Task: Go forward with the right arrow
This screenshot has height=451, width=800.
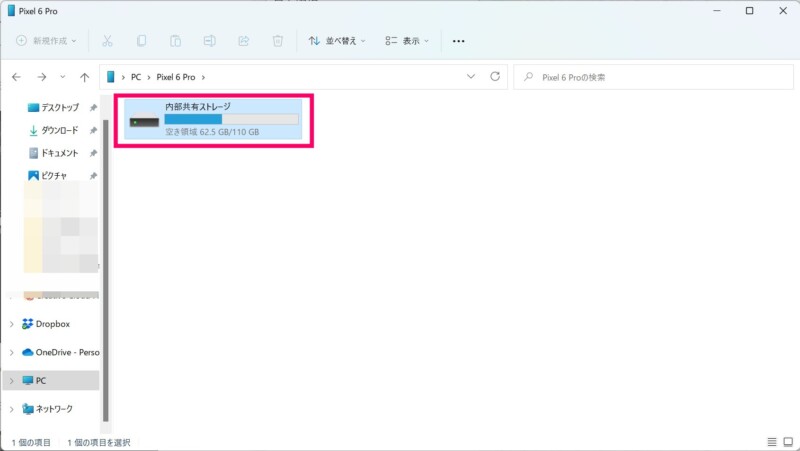Action: (x=42, y=77)
